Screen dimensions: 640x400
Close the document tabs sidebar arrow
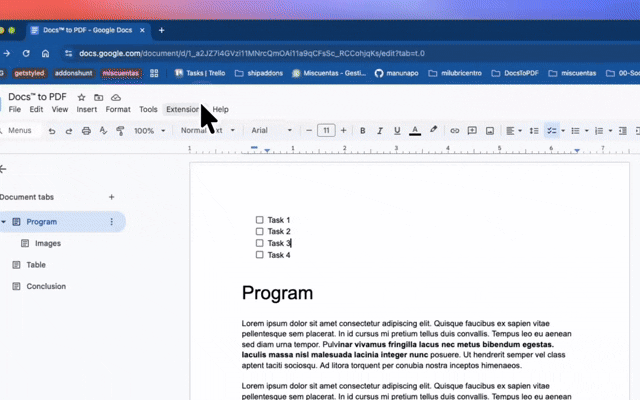point(3,169)
